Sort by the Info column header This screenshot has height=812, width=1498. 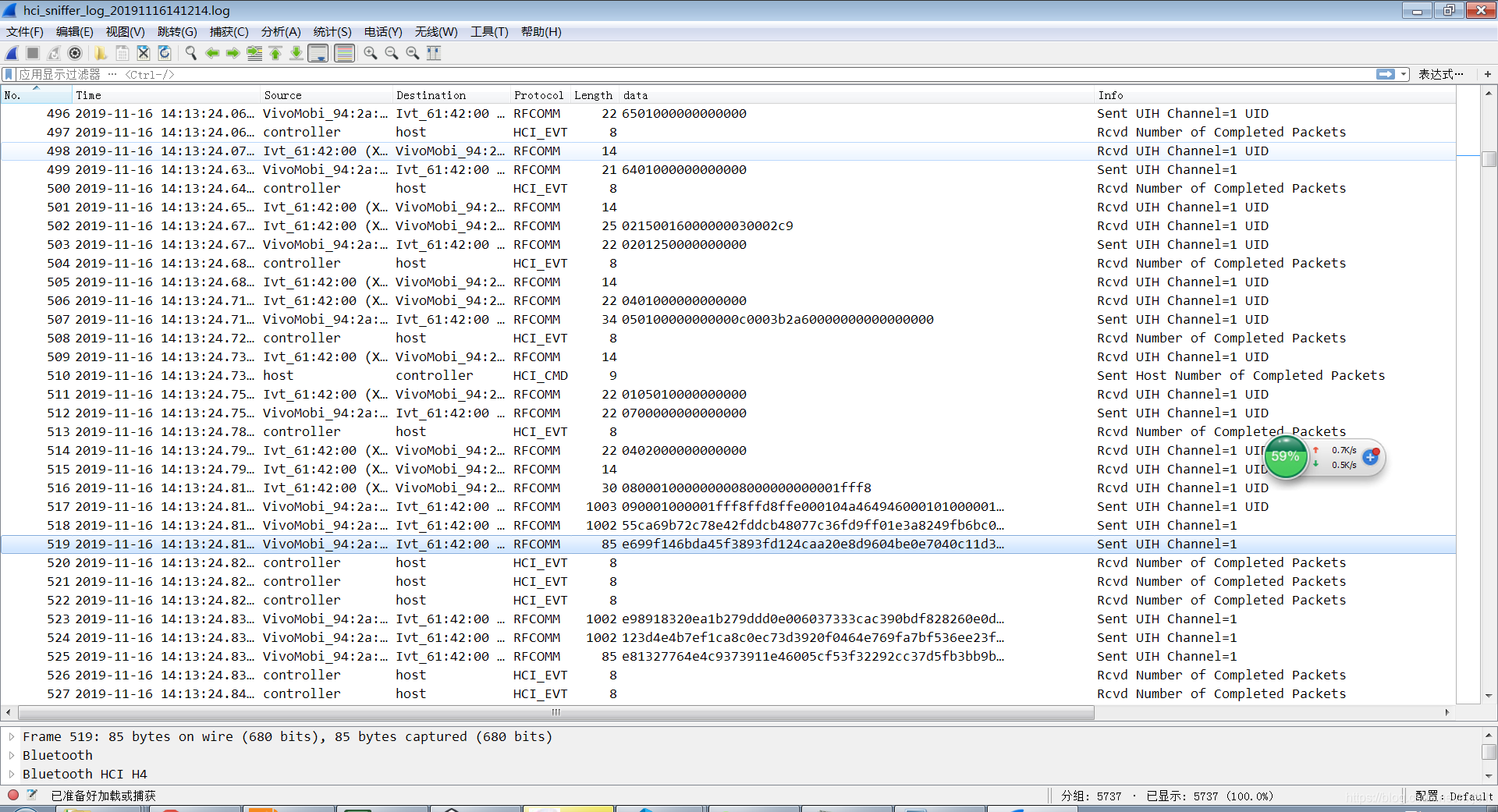(1275, 95)
